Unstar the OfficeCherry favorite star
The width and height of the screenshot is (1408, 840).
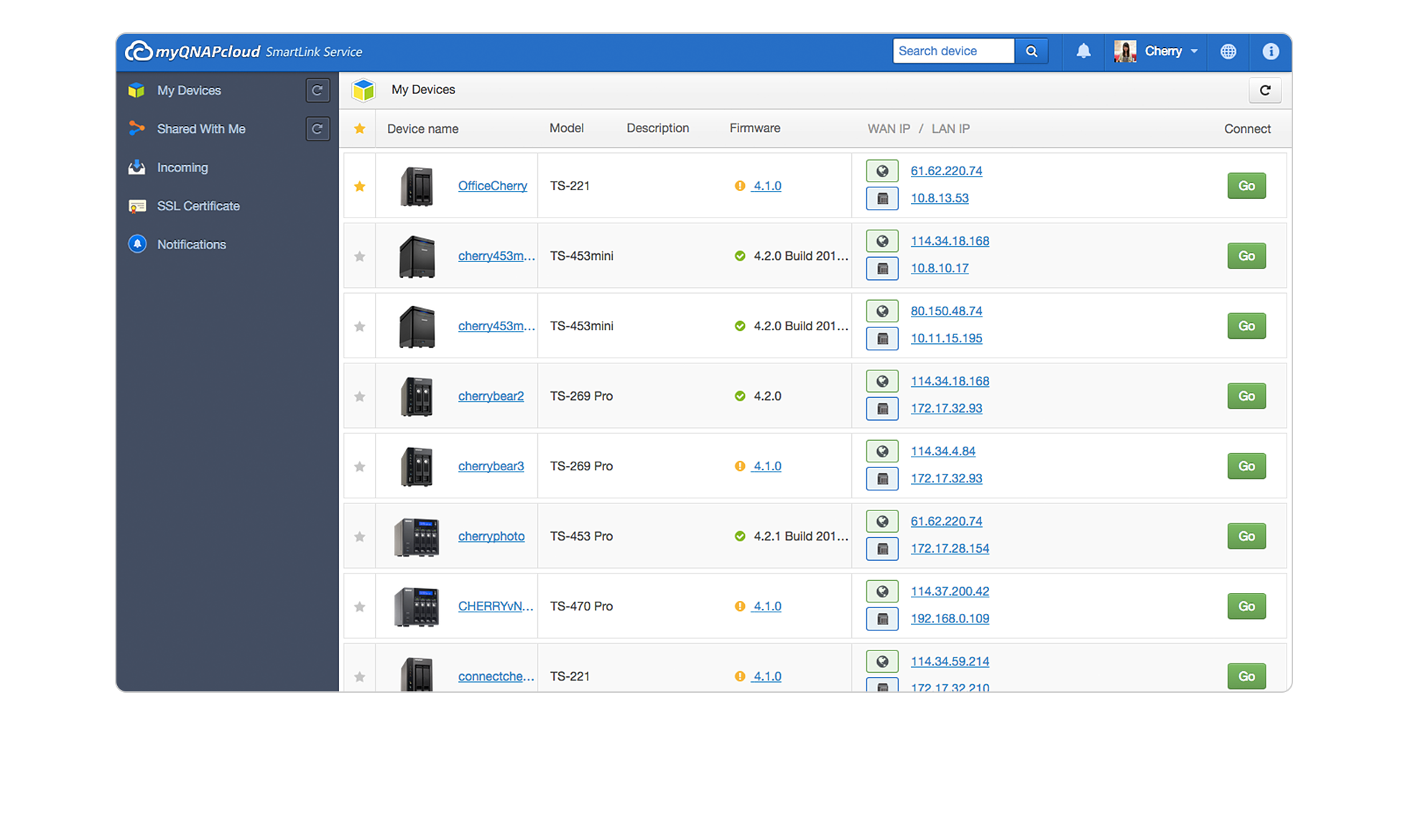360,187
